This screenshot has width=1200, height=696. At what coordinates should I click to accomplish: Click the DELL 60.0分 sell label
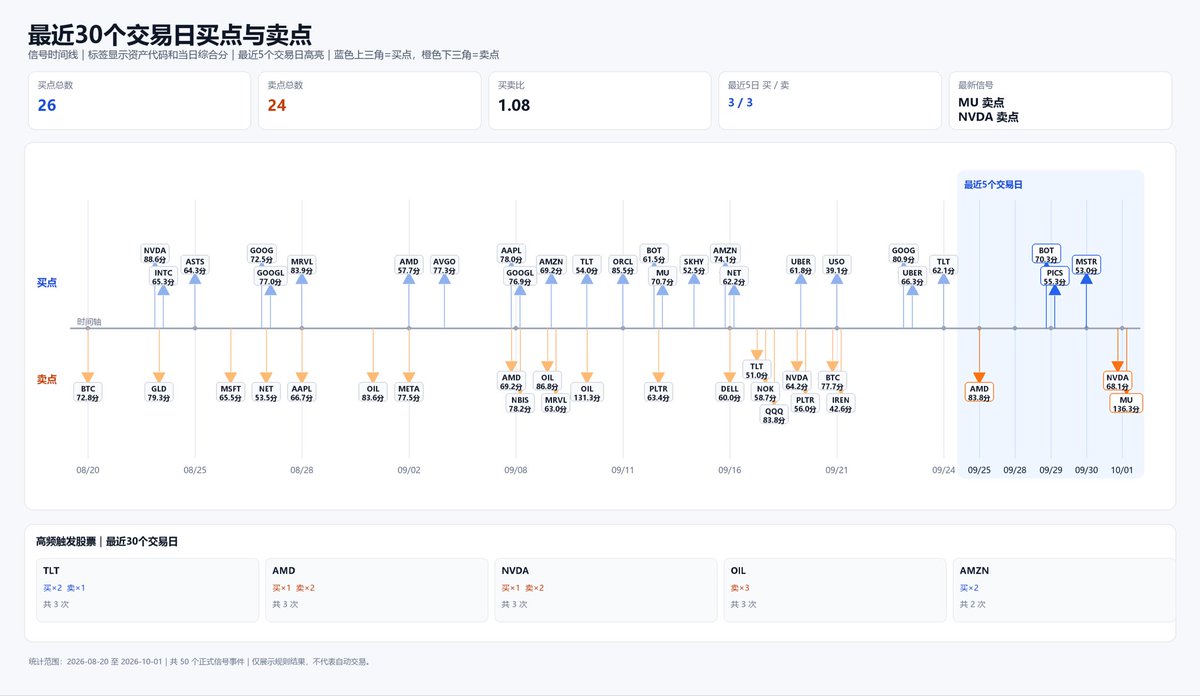coord(730,392)
